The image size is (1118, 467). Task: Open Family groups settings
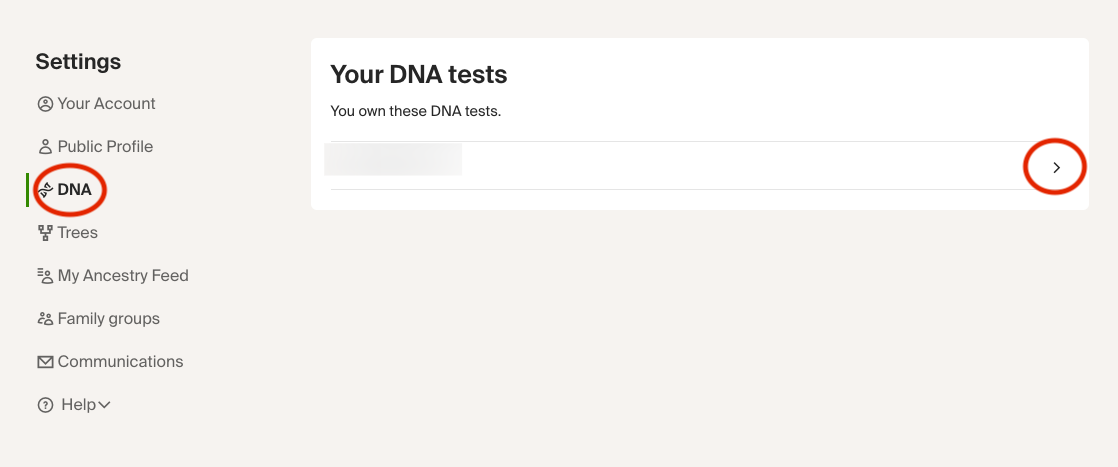109,319
